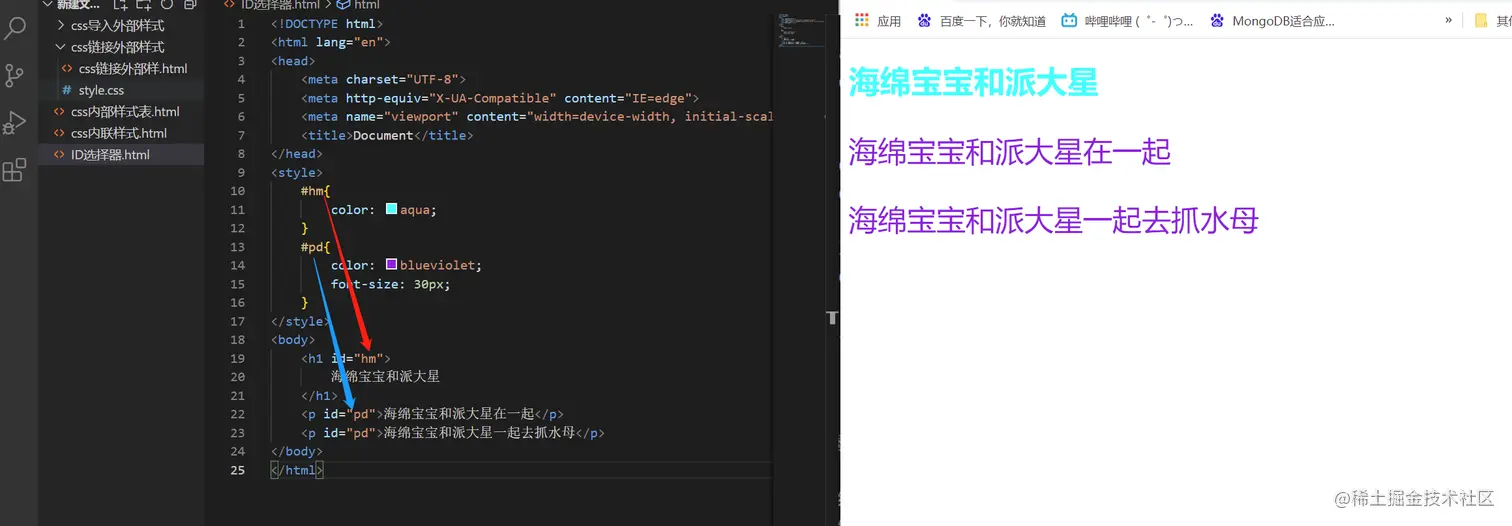Image resolution: width=1512 pixels, height=526 pixels.
Task: Click the code minimap preview
Action: [x=799, y=32]
